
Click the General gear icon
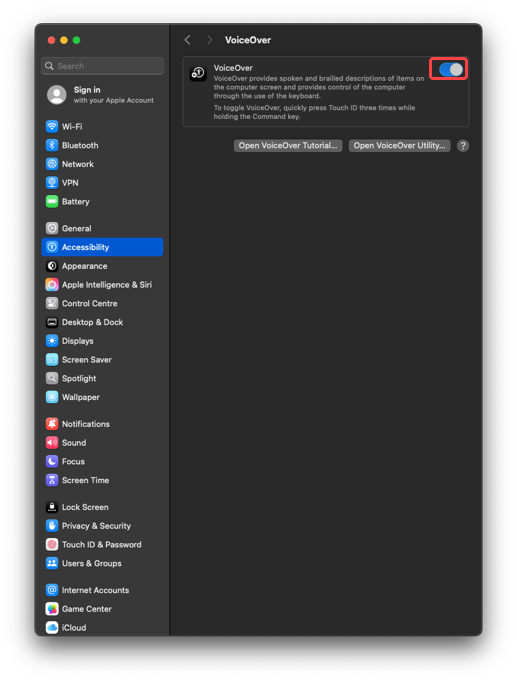(52, 228)
